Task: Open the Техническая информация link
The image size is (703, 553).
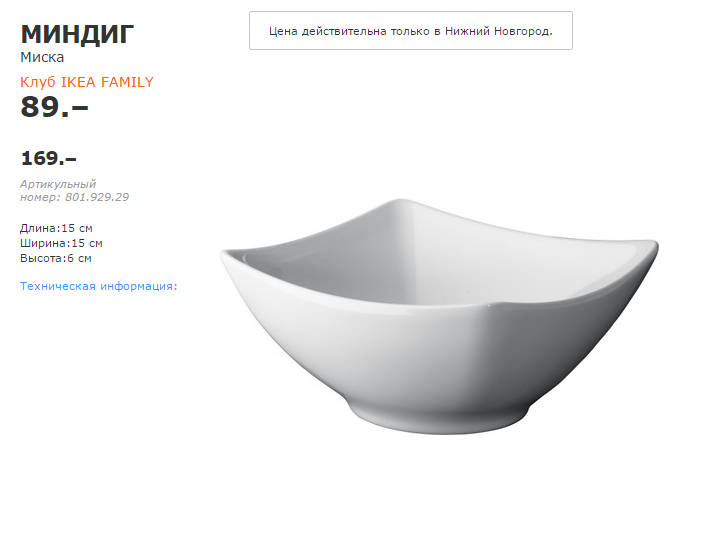Action: pyautogui.click(x=99, y=286)
